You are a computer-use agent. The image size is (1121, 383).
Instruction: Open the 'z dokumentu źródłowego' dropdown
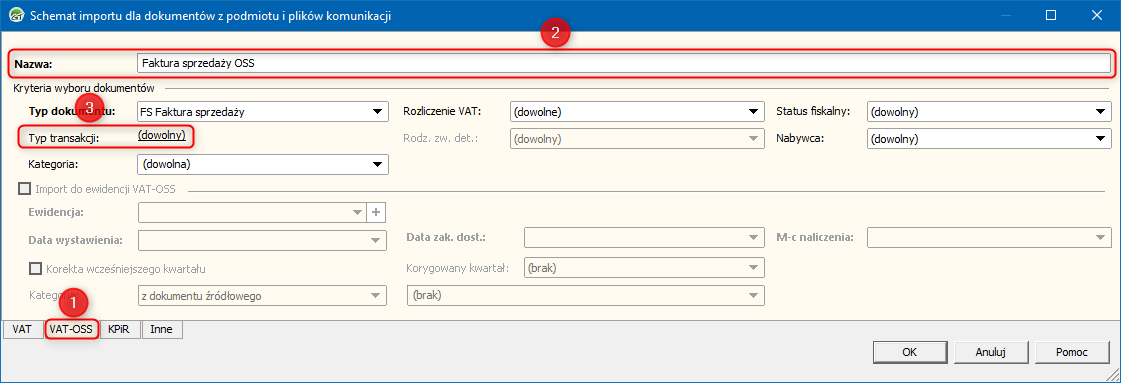tap(262, 295)
